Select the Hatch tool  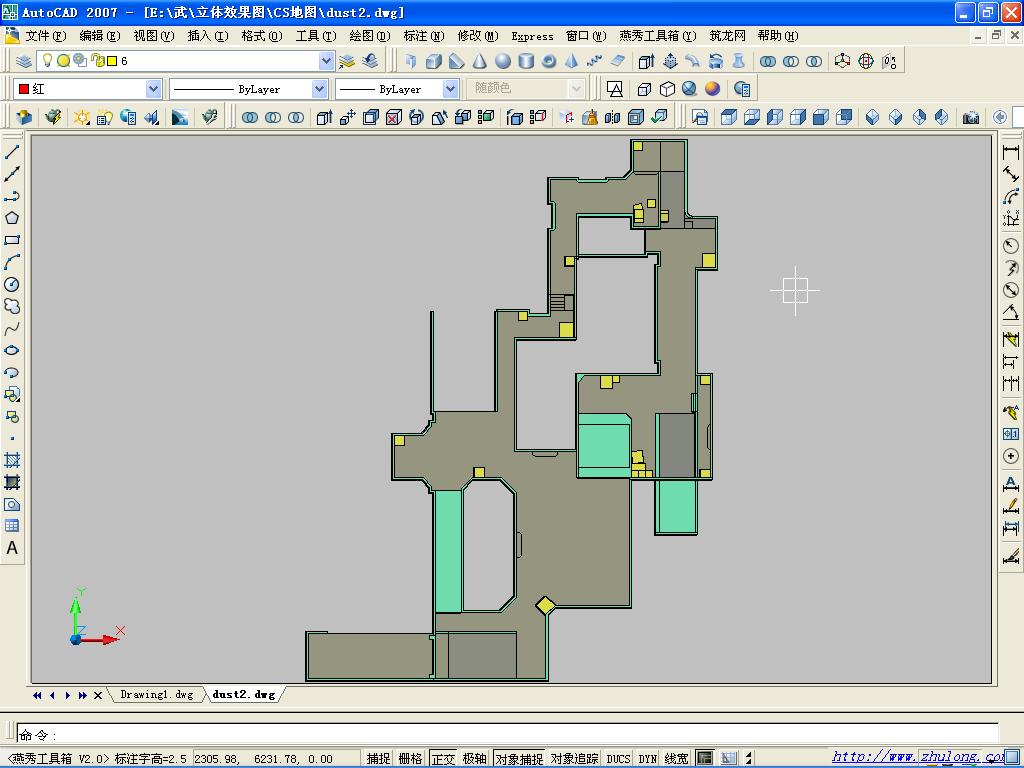click(x=12, y=460)
